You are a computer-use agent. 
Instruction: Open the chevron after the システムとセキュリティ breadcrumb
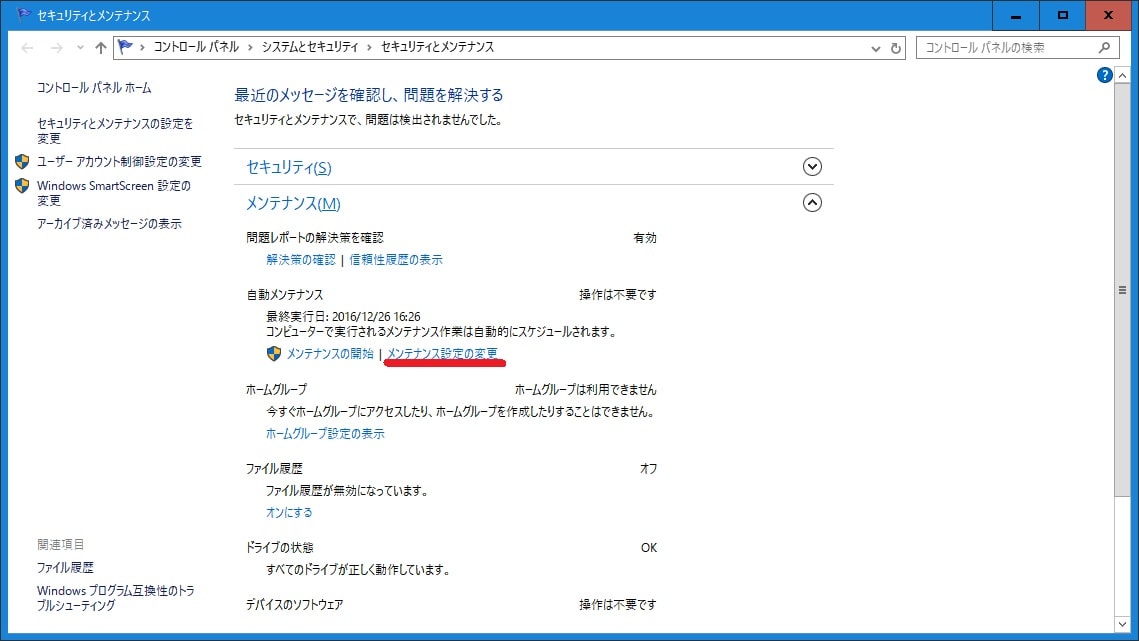click(369, 47)
